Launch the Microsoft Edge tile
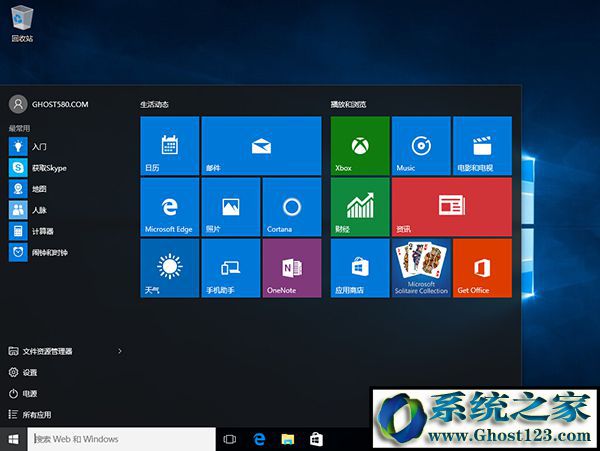The height and width of the screenshot is (451, 600). click(170, 207)
